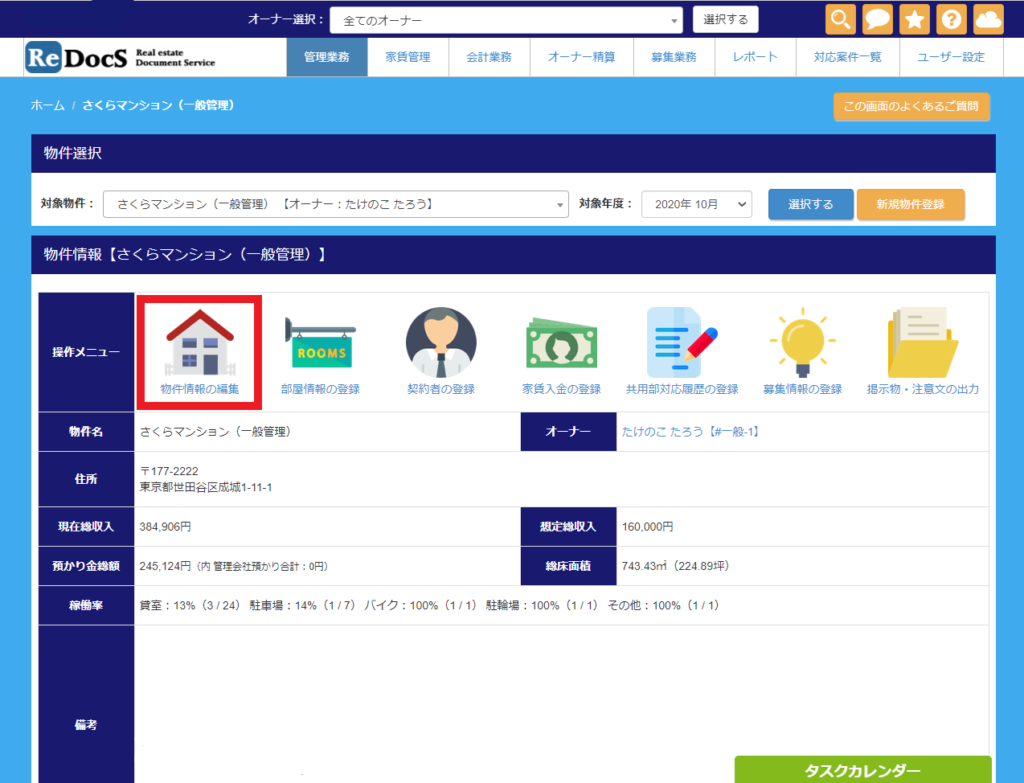Switch to the 会計業務 tab
Screen dimensions: 1024x783
(x=489, y=57)
